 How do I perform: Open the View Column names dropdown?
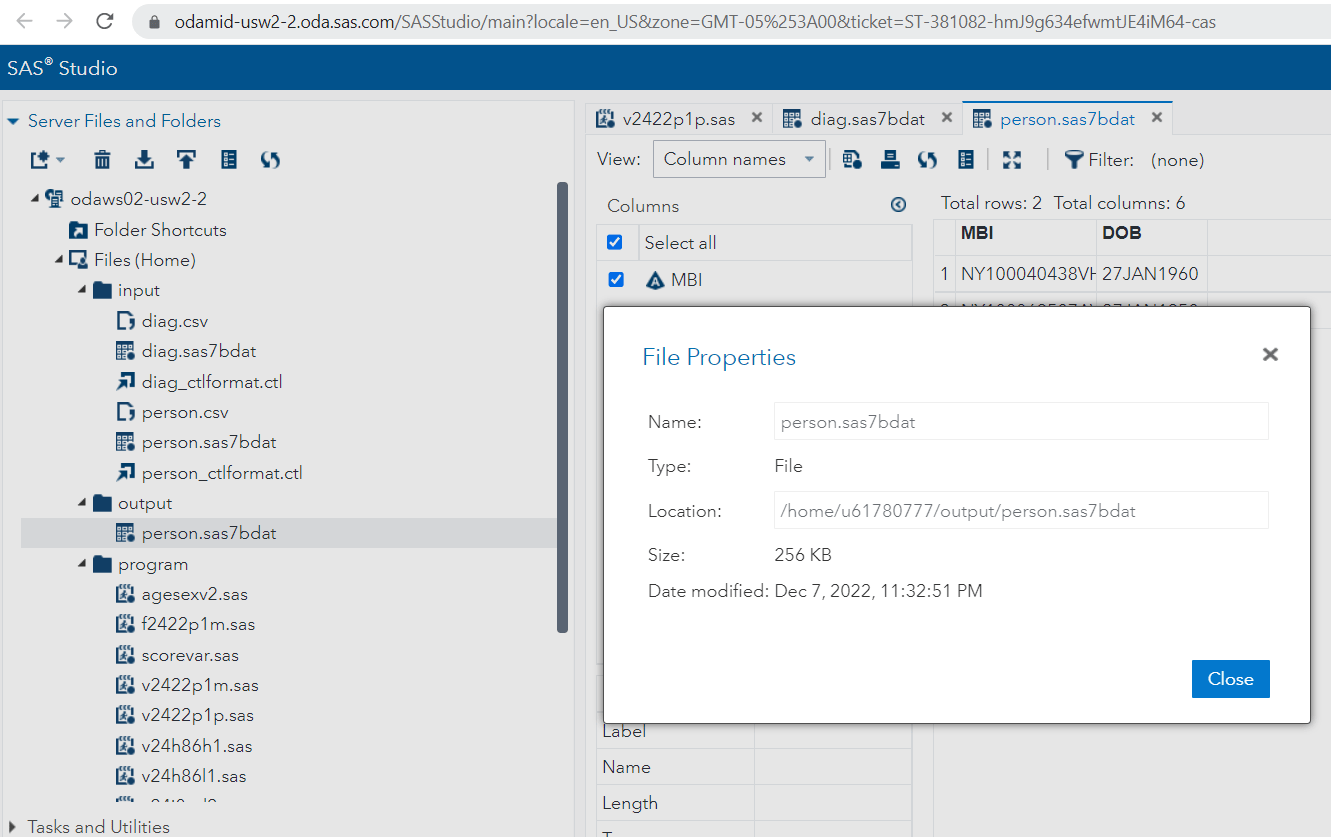pos(739,158)
